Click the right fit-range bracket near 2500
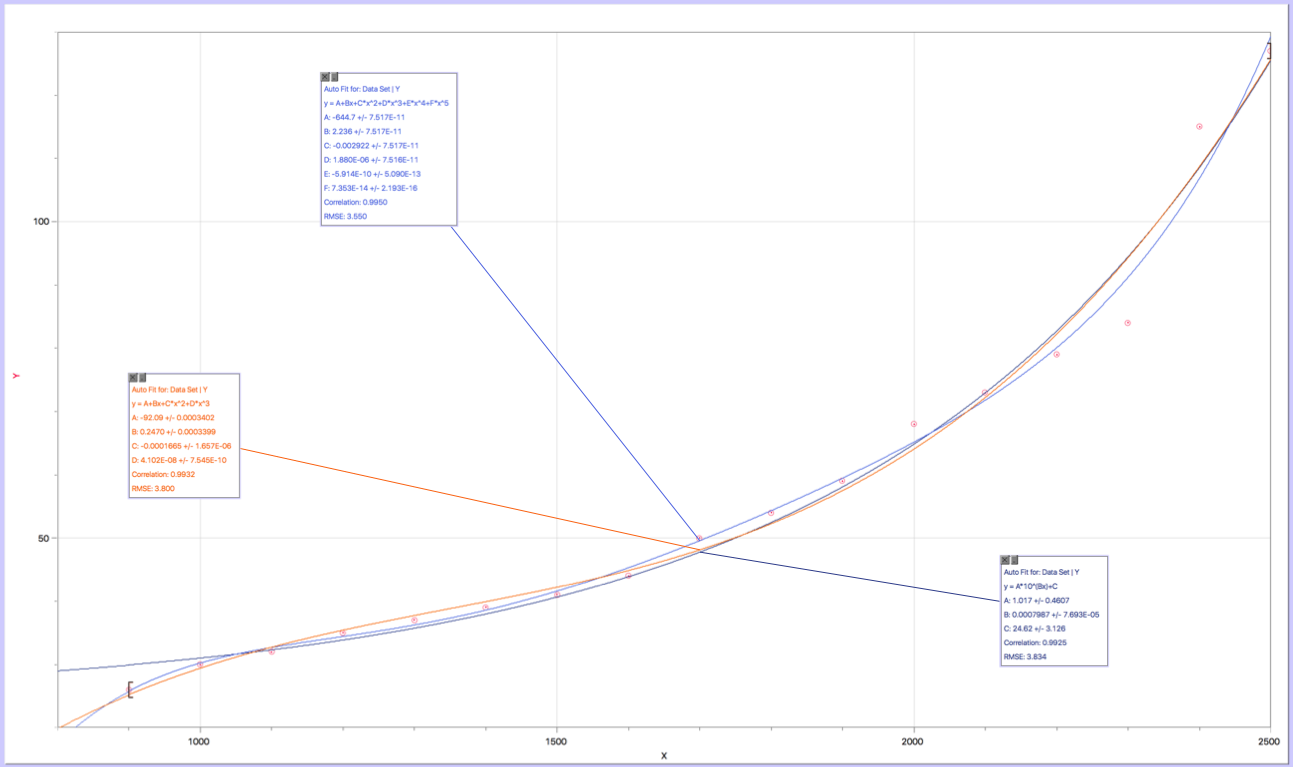 click(1269, 51)
